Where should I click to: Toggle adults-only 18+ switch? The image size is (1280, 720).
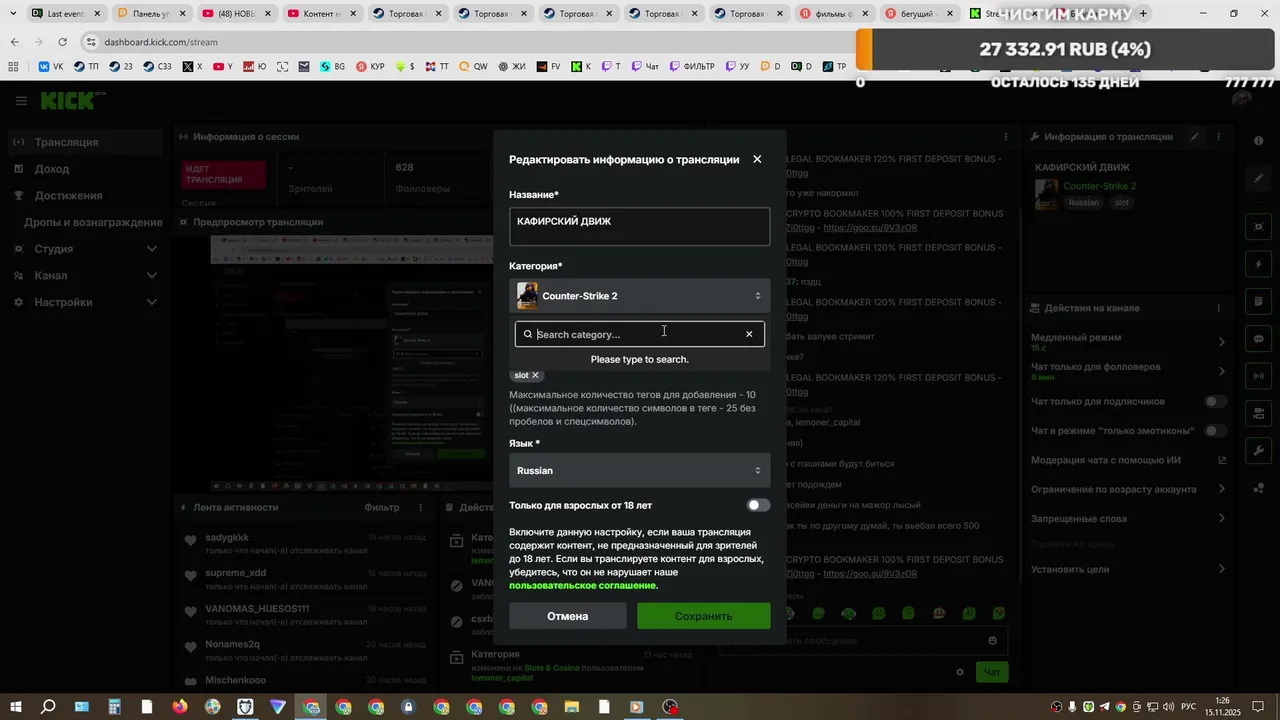point(758,505)
